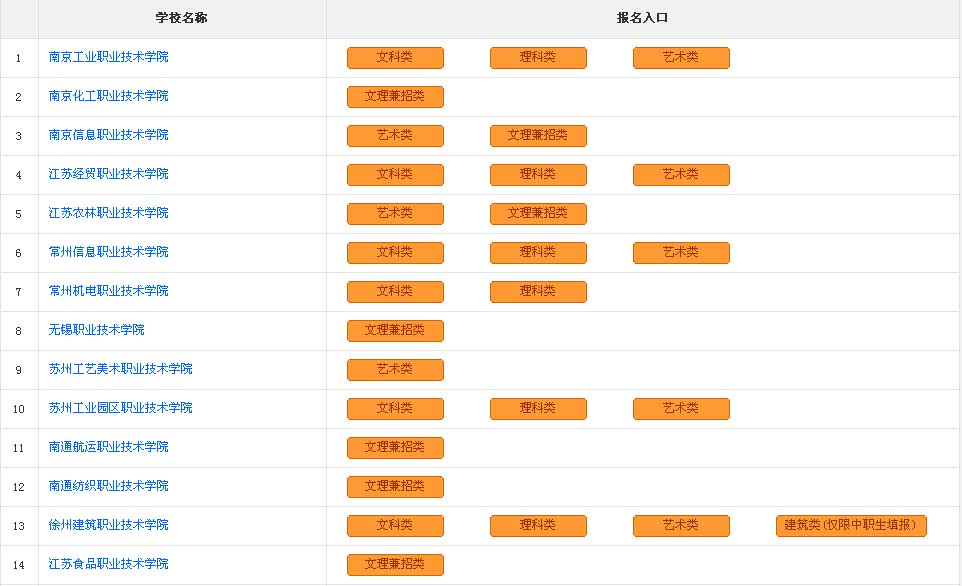Choose 理科类 for 常州机电职业技术学院
This screenshot has height=586, width=962.
pos(538,292)
